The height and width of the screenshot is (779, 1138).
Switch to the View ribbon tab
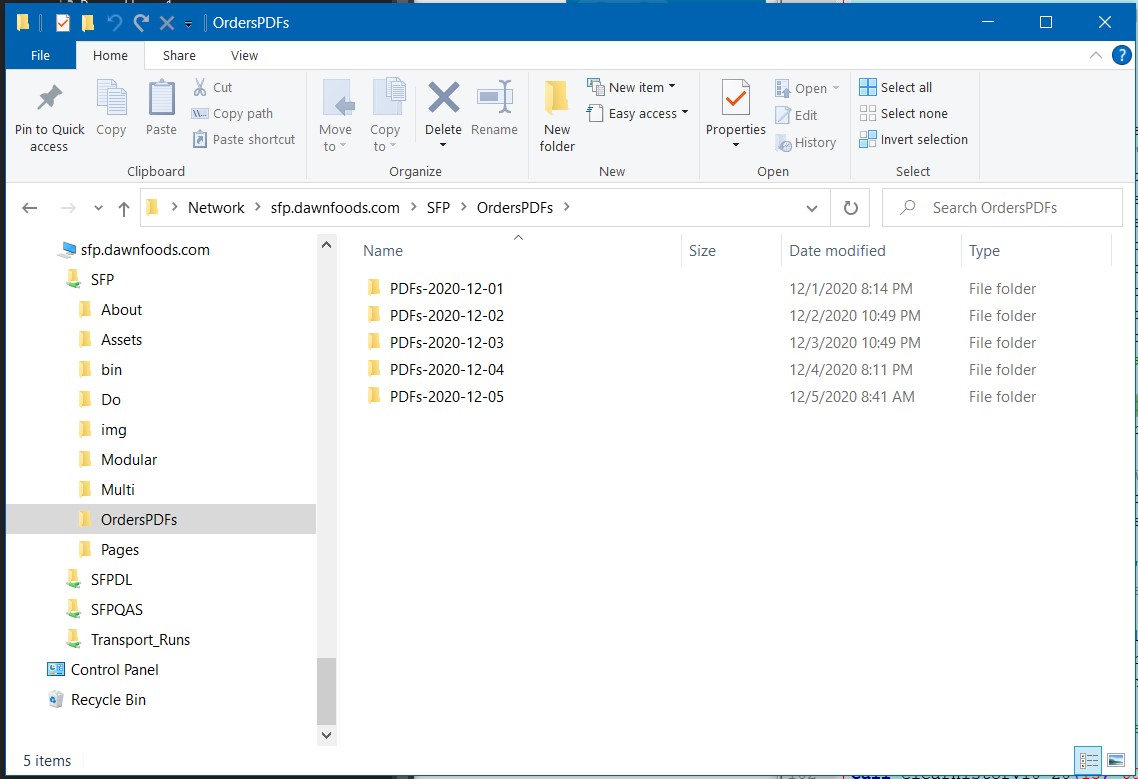pyautogui.click(x=244, y=55)
